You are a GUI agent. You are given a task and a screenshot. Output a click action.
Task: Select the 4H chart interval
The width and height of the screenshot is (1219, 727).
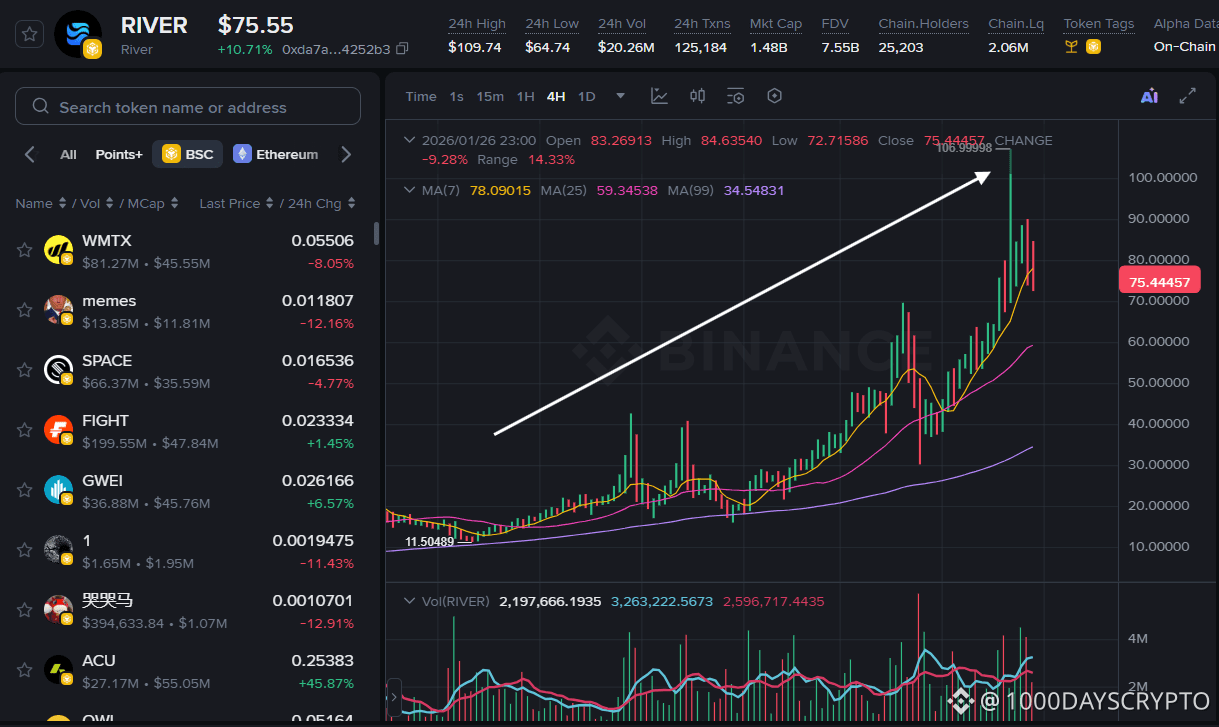tap(556, 96)
